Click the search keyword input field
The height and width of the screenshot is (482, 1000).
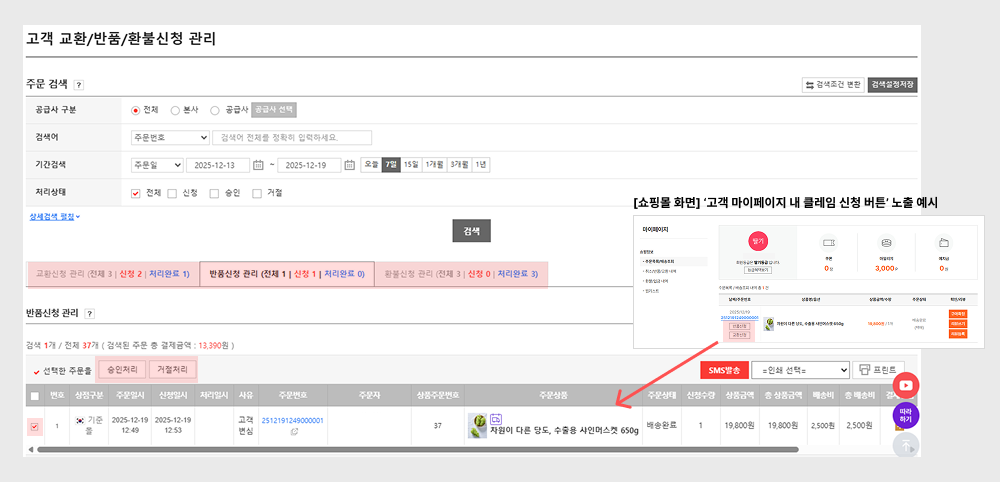(x=293, y=138)
